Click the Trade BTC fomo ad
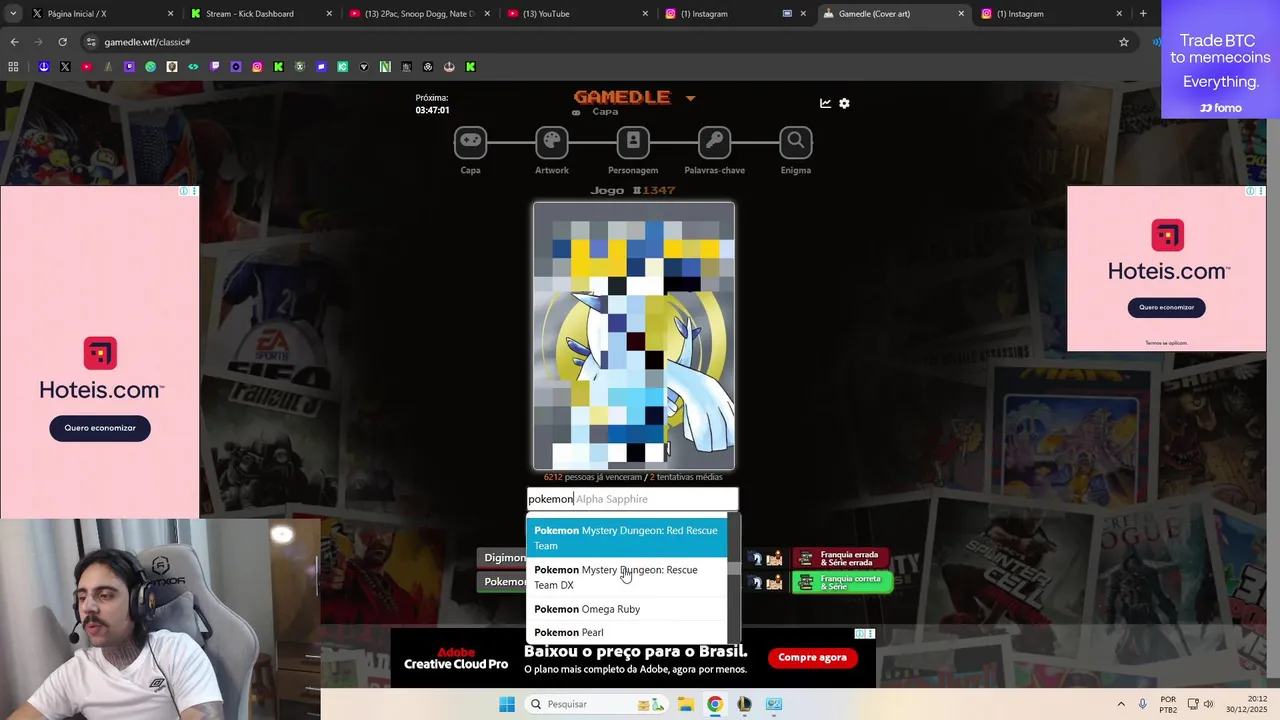Image resolution: width=1280 pixels, height=720 pixels. coord(1220,59)
